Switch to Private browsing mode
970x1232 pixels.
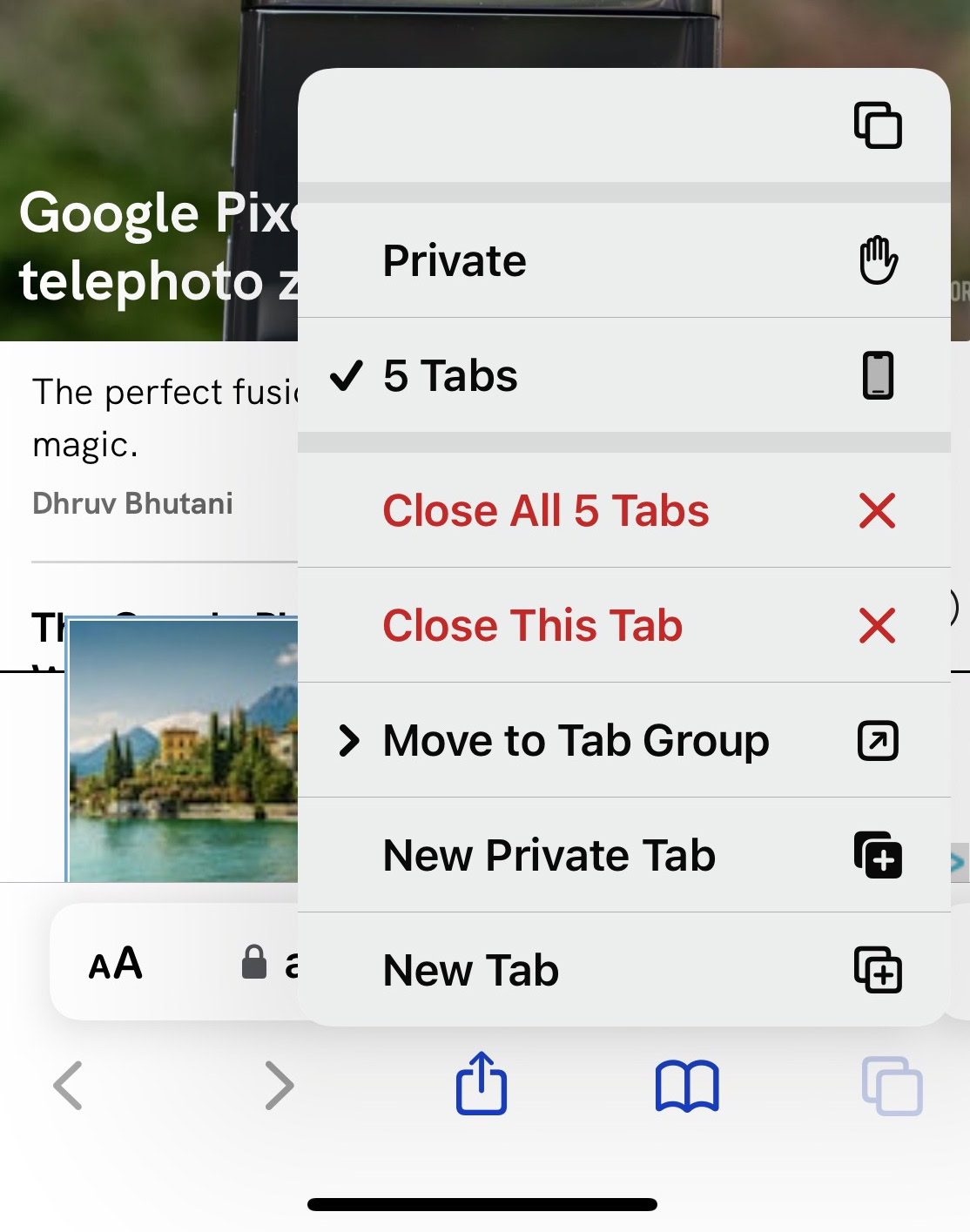tap(455, 261)
